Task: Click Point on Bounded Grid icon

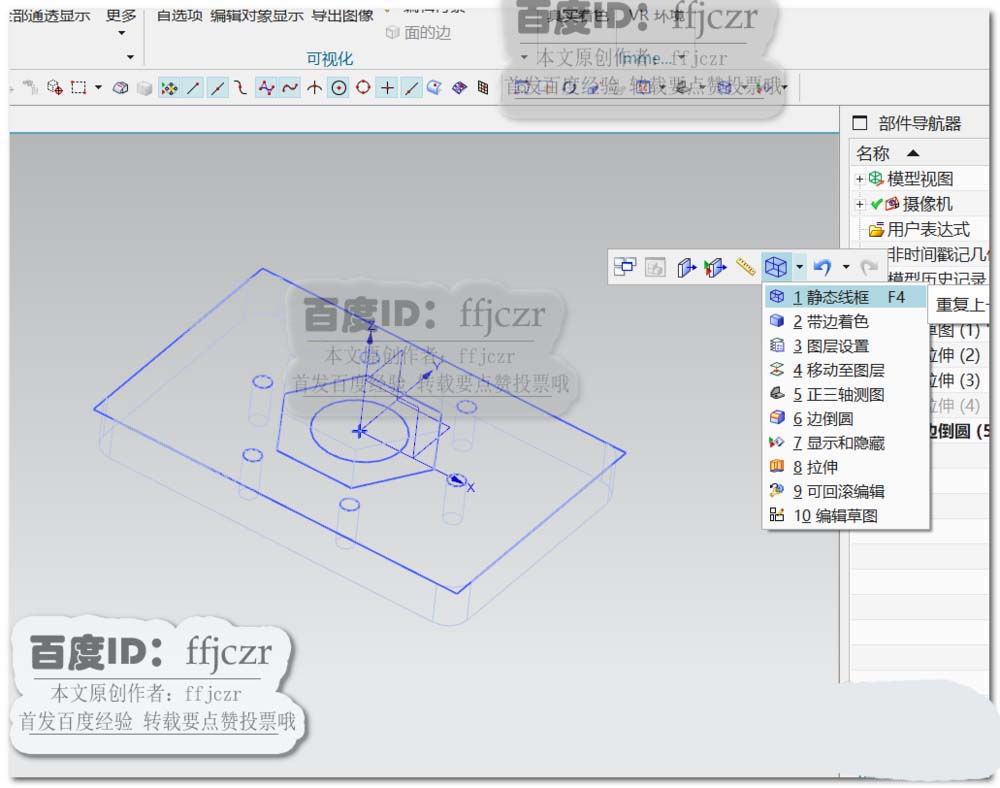Action: pyautogui.click(x=483, y=88)
